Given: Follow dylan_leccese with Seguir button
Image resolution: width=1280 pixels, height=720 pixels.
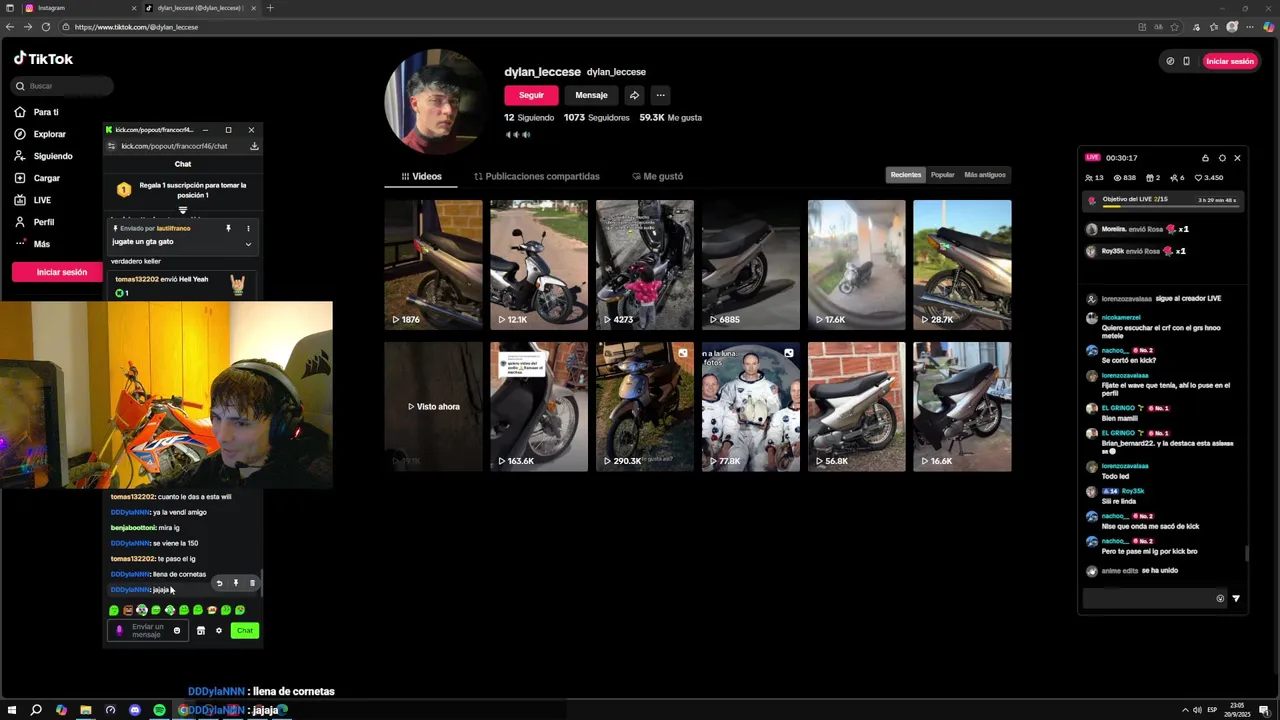Looking at the screenshot, I should 531,95.
